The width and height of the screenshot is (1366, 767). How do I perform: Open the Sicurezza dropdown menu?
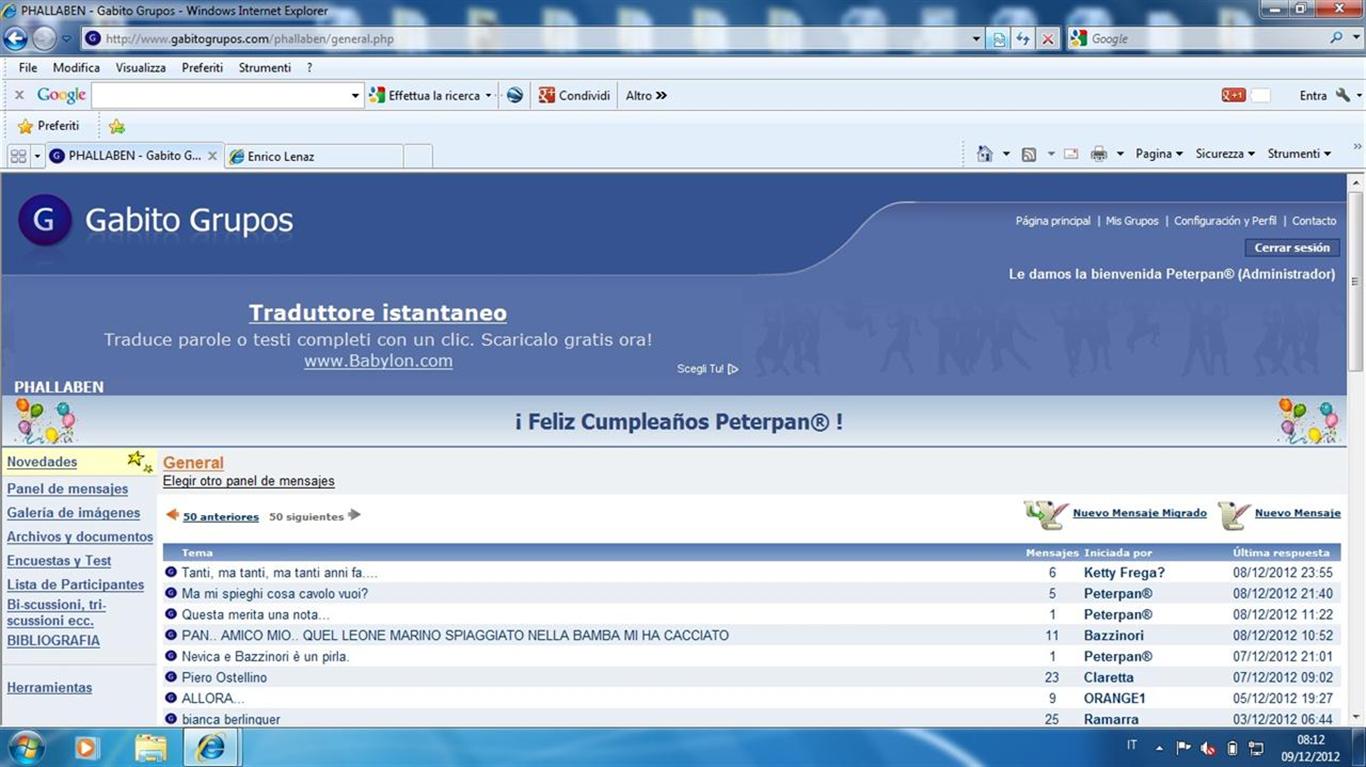pos(1225,154)
